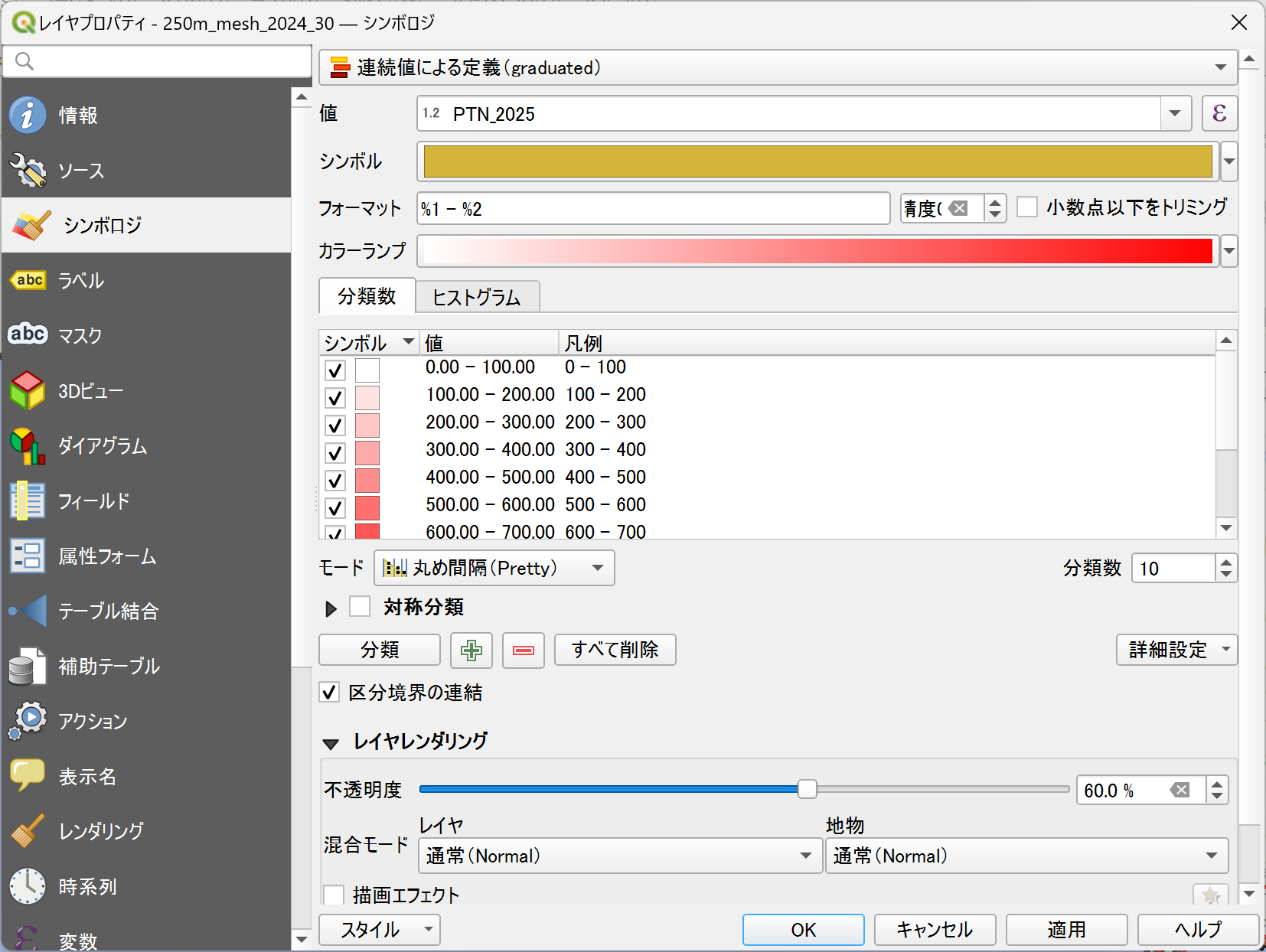This screenshot has width=1266, height=952.
Task: Enable 小数点以下をトリミング checkbox
Action: pos(1027,207)
